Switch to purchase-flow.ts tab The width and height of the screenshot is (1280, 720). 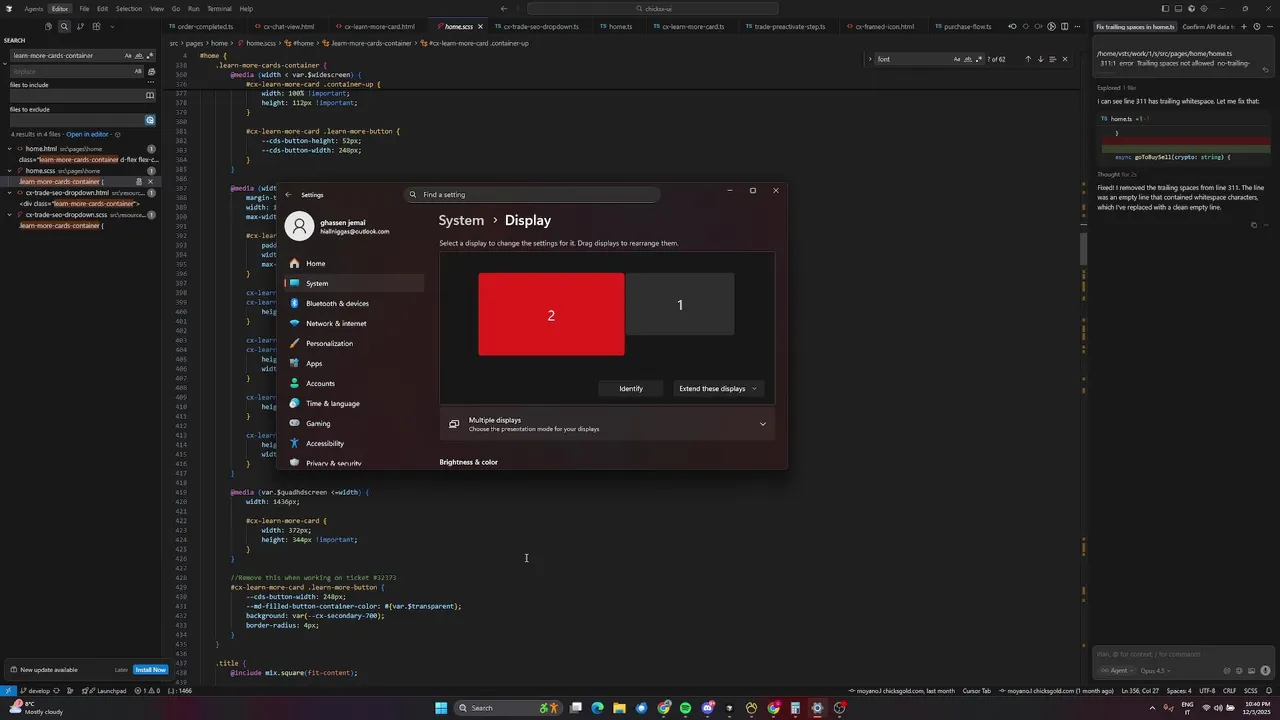961,27
